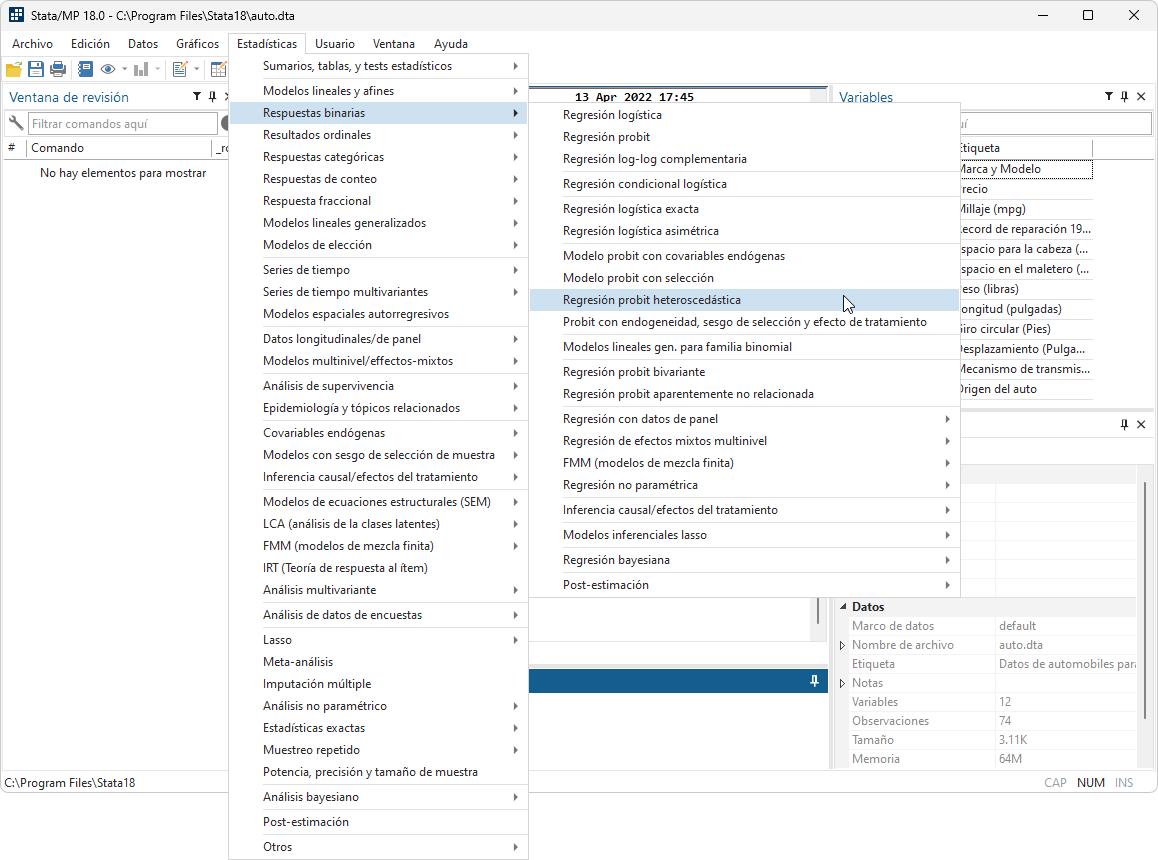The width and height of the screenshot is (1158, 860).
Task: Open the Archivo menu
Action: (32, 44)
